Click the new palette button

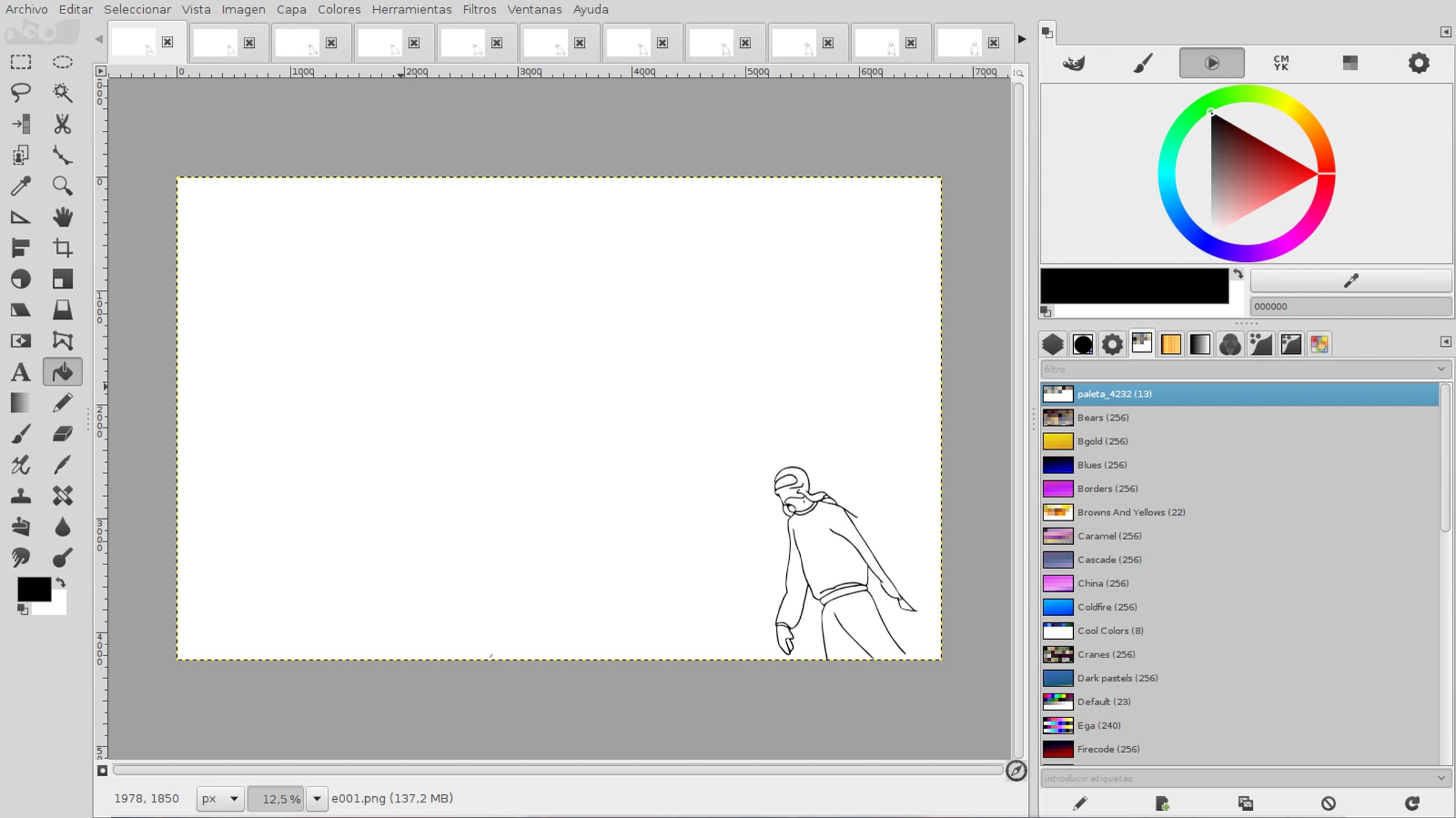(x=1162, y=803)
